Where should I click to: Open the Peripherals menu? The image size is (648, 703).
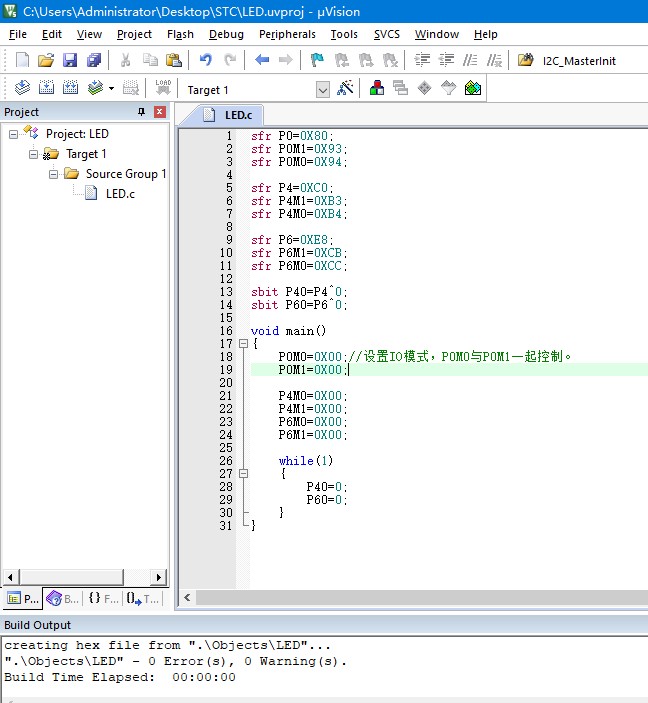pyautogui.click(x=287, y=35)
